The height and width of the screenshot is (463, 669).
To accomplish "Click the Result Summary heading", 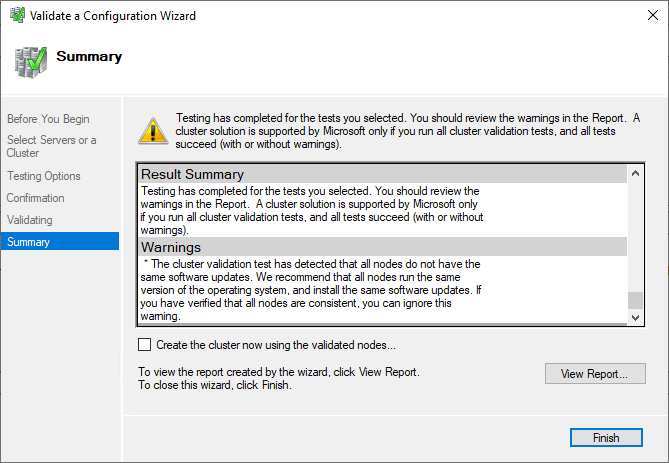I will [x=192, y=175].
